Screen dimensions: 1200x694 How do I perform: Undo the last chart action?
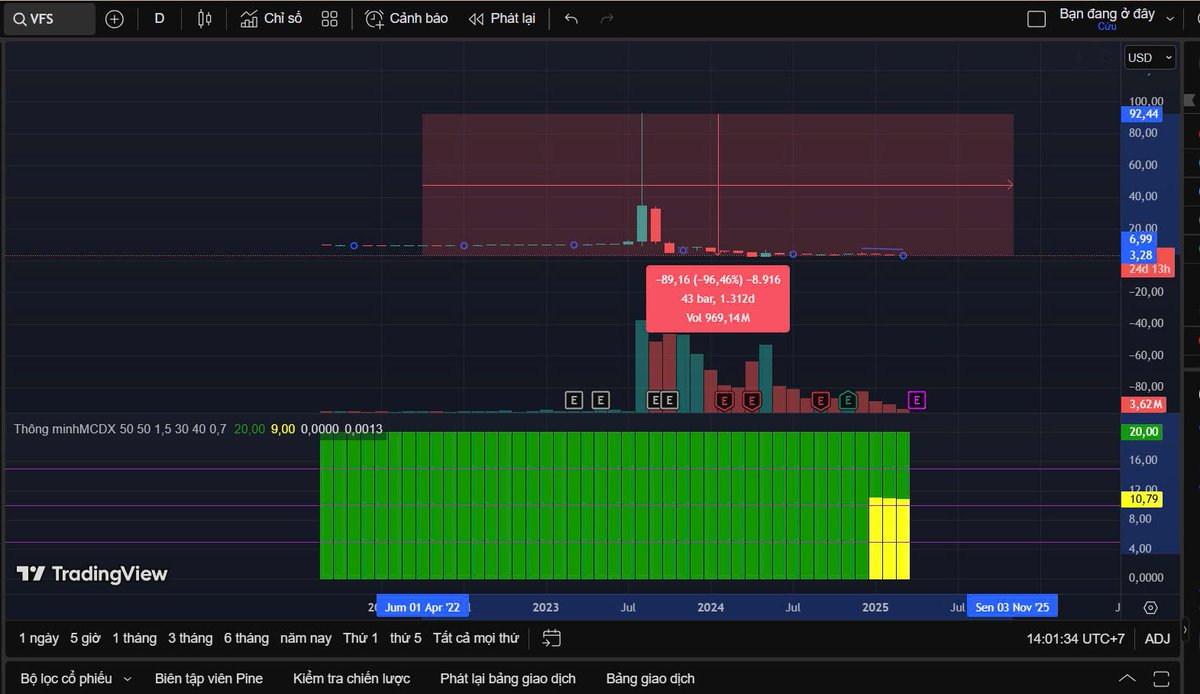[x=571, y=19]
